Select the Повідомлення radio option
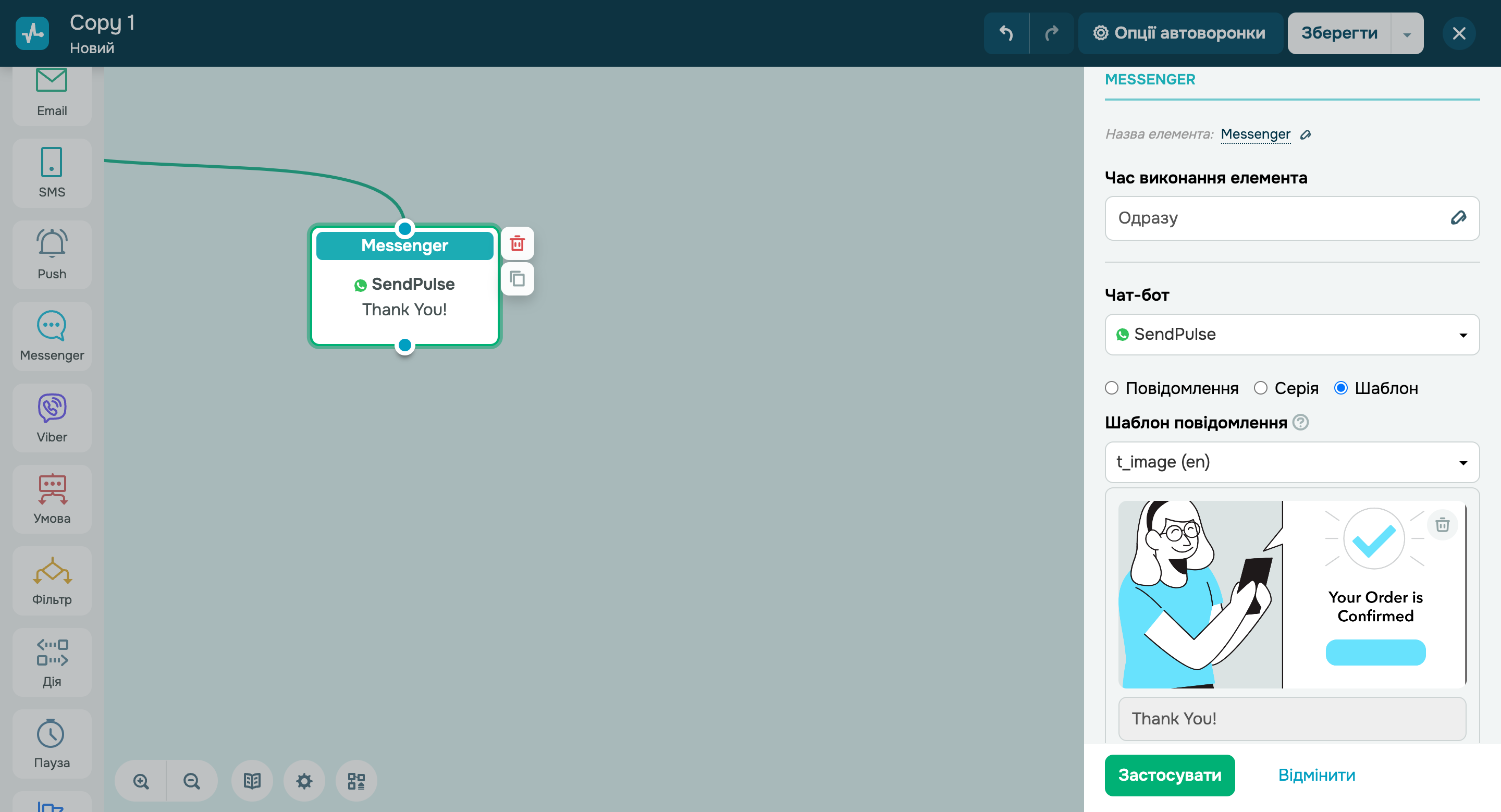The height and width of the screenshot is (812, 1501). (1112, 388)
